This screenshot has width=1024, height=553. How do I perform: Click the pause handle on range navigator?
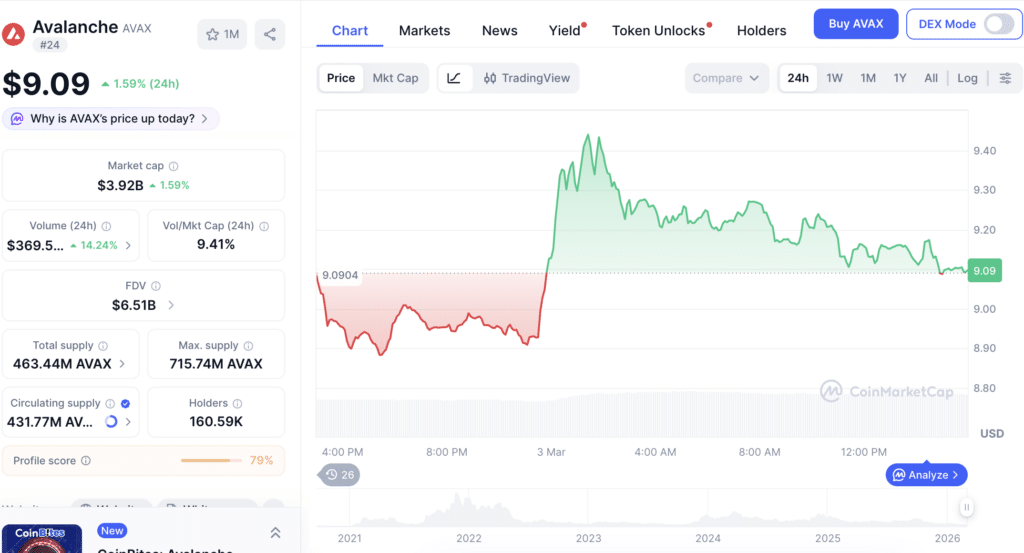click(967, 507)
